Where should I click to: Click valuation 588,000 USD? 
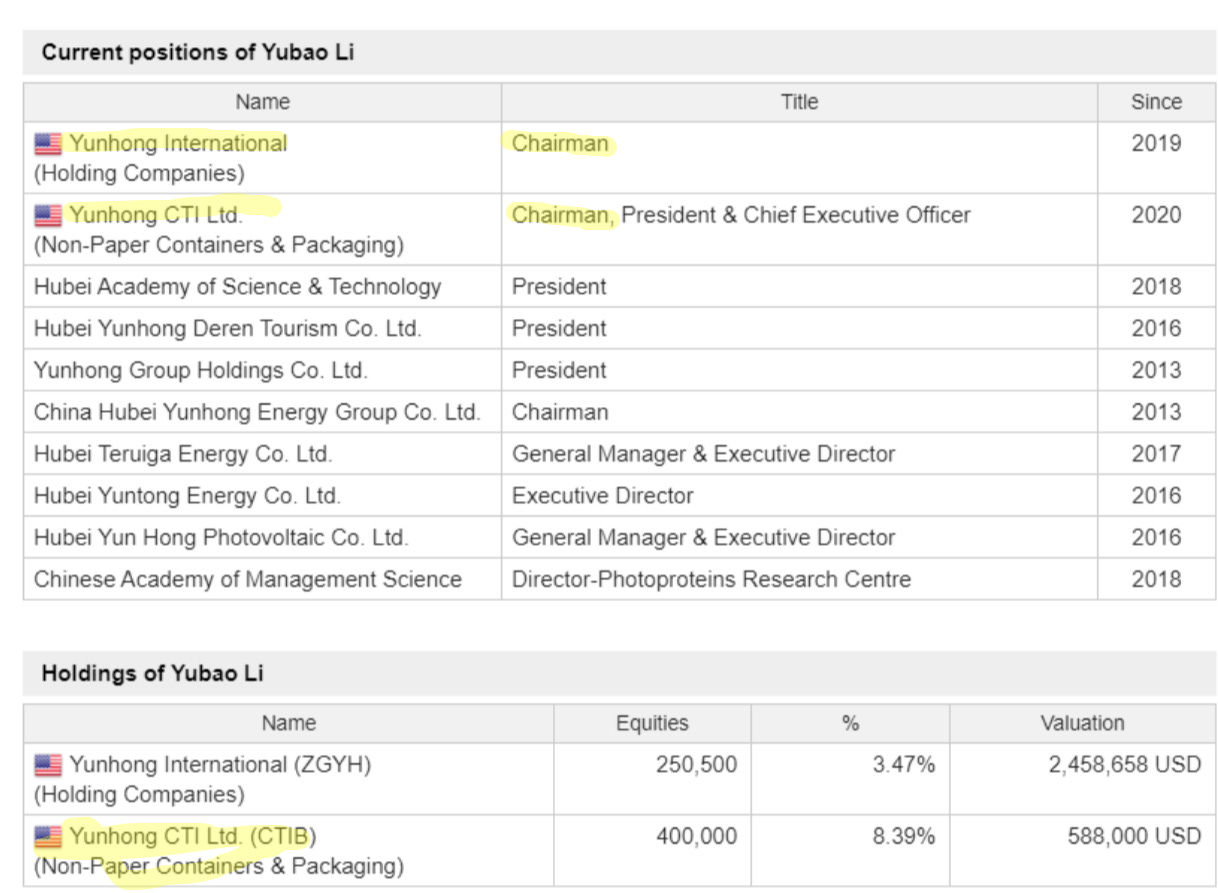(x=1134, y=836)
